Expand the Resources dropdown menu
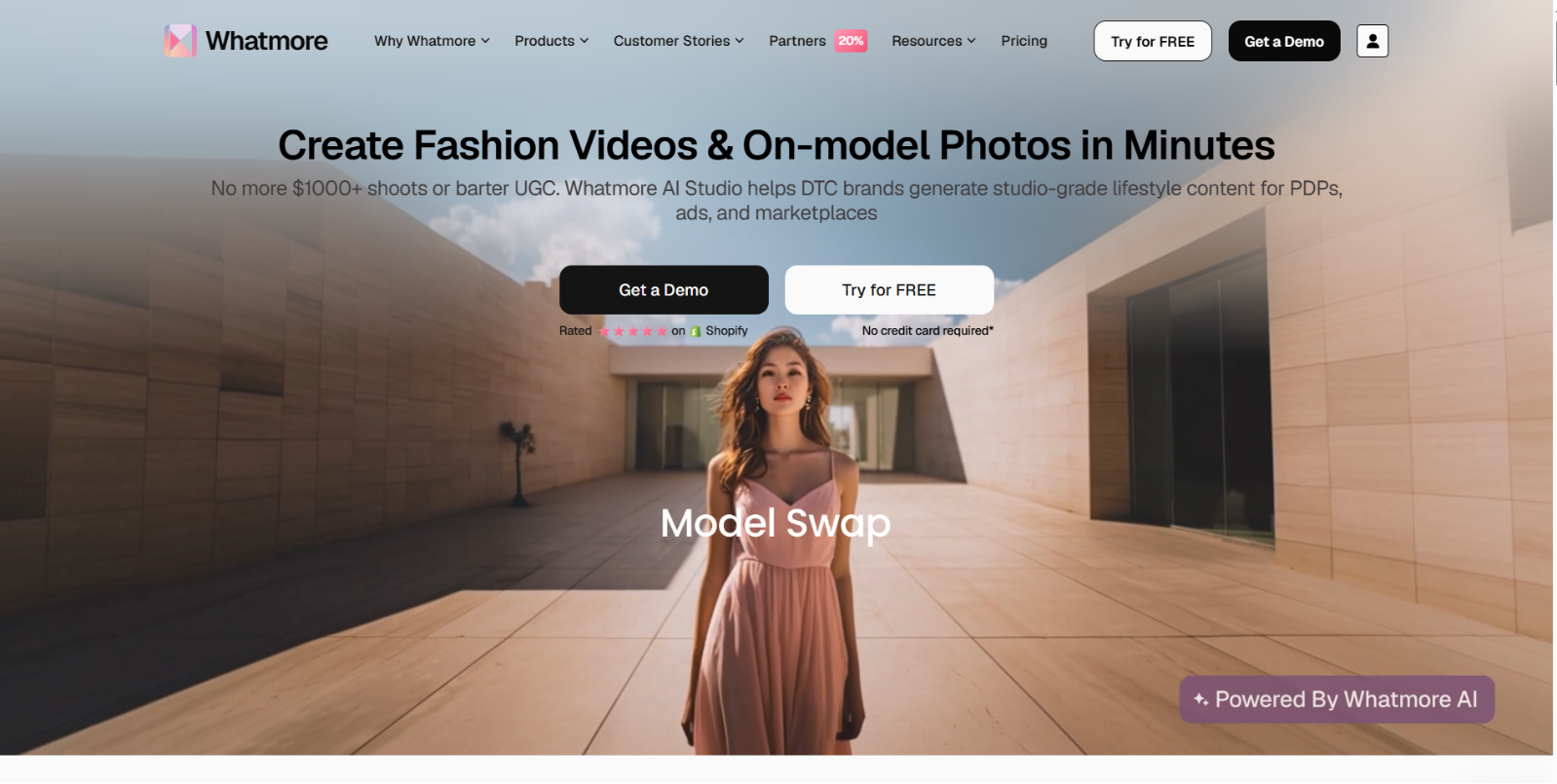 933,41
